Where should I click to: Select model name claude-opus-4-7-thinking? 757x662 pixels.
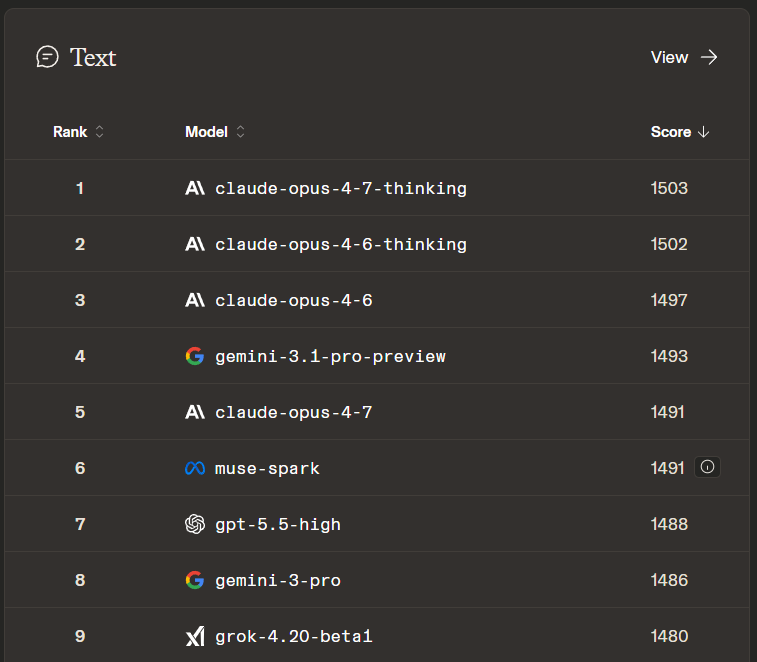coord(341,188)
